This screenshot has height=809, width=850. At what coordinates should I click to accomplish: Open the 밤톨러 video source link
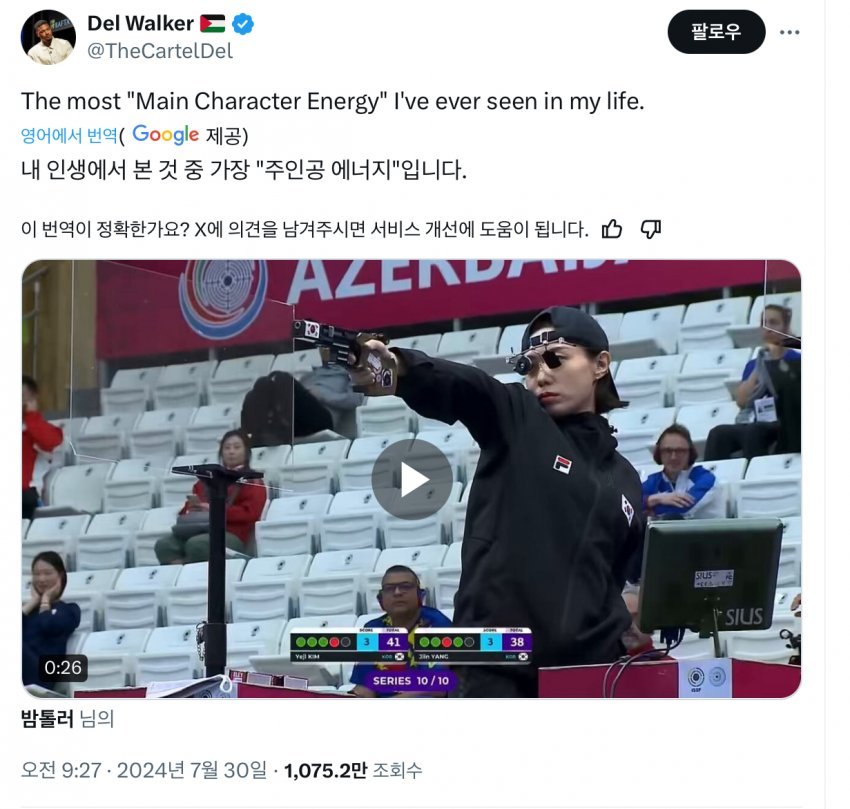47,718
